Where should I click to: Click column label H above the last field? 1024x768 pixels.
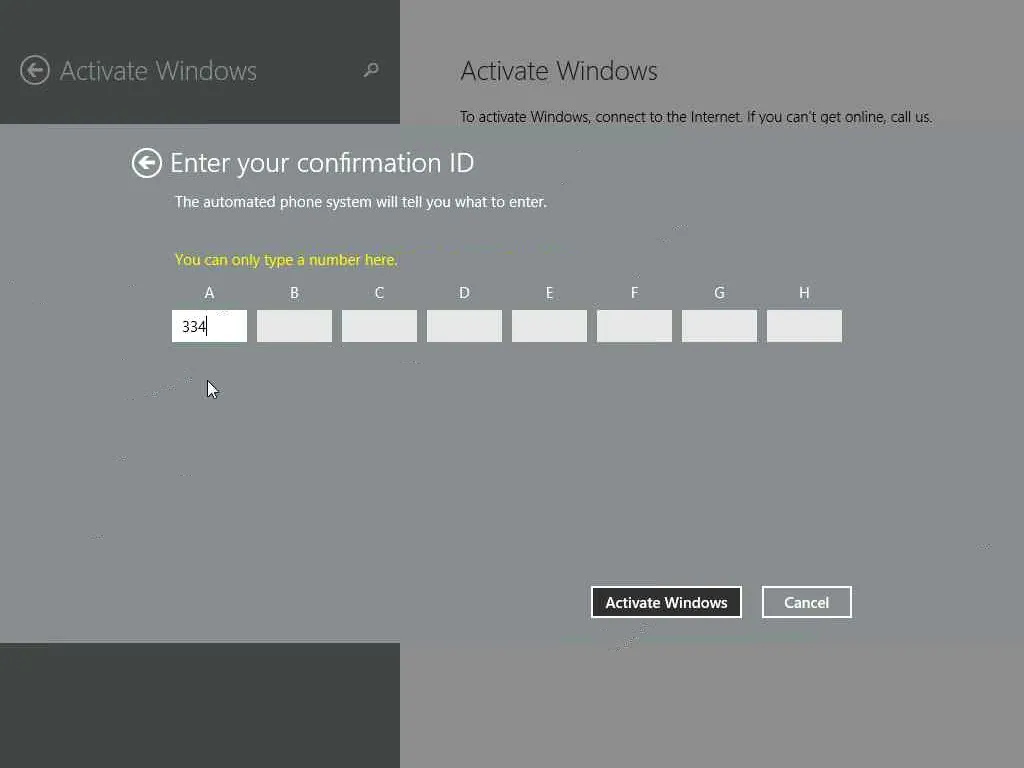[x=804, y=293]
